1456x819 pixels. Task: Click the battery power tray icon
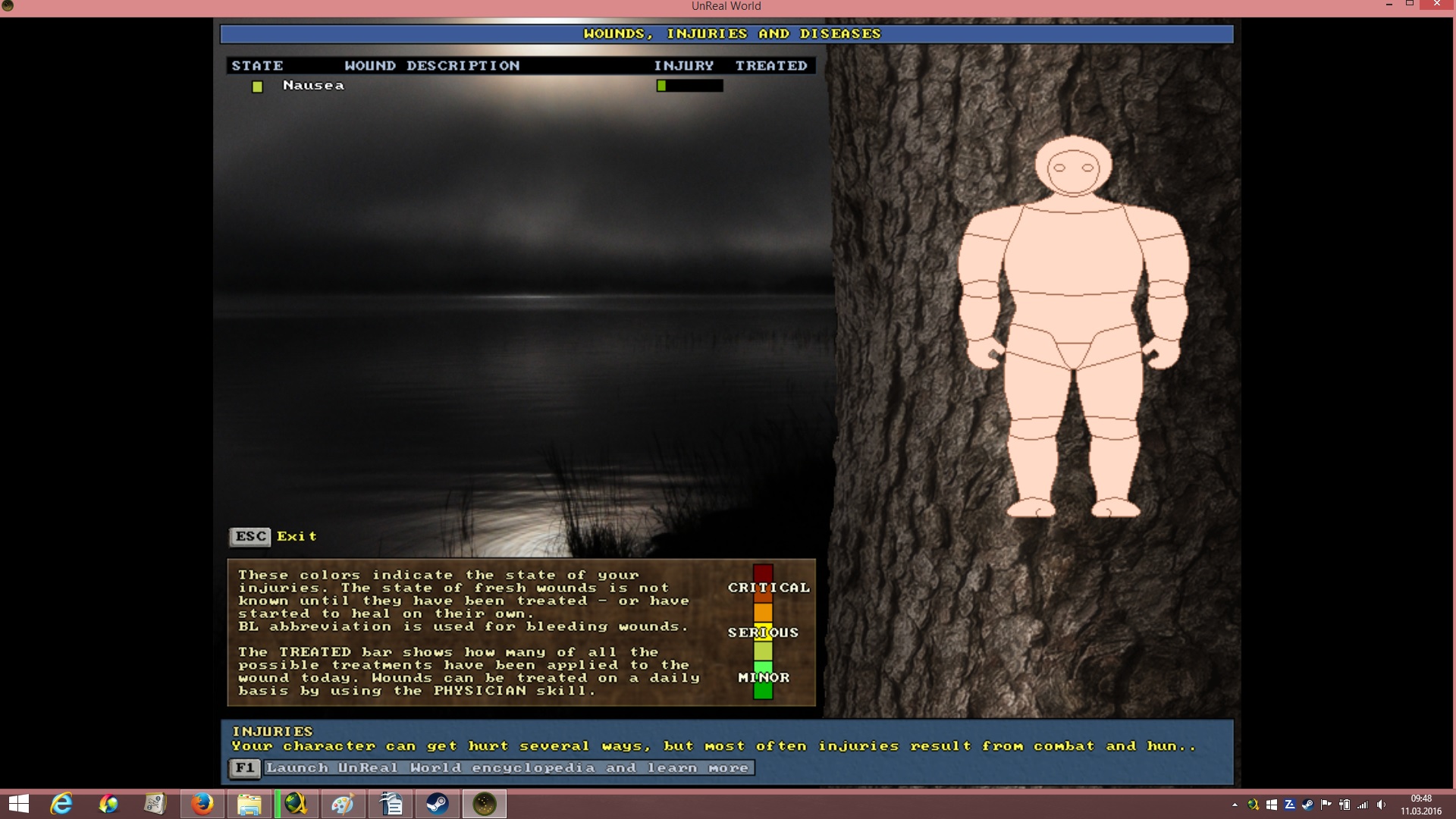click(x=1345, y=805)
